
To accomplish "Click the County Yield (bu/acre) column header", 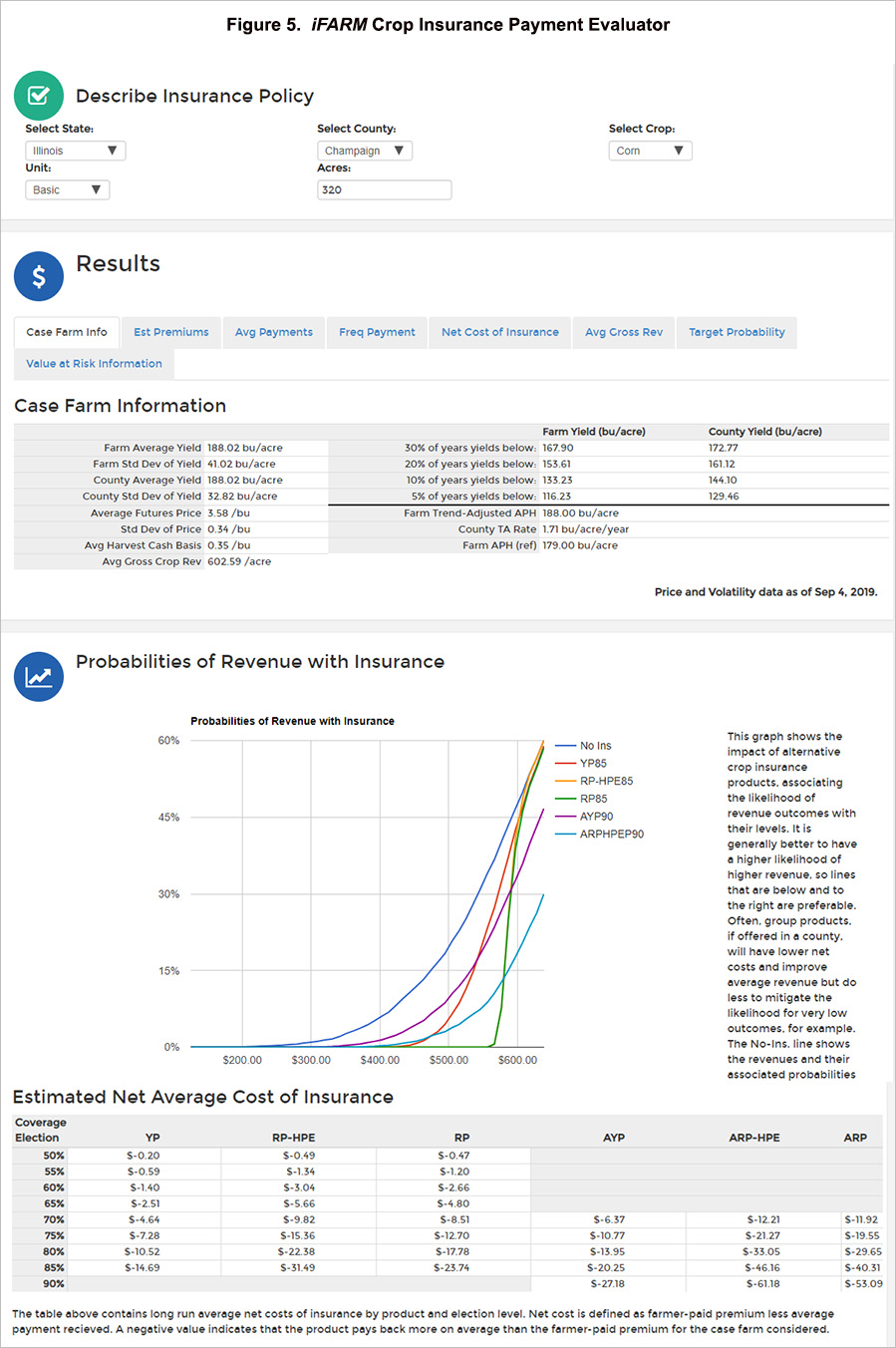I will click(765, 432).
